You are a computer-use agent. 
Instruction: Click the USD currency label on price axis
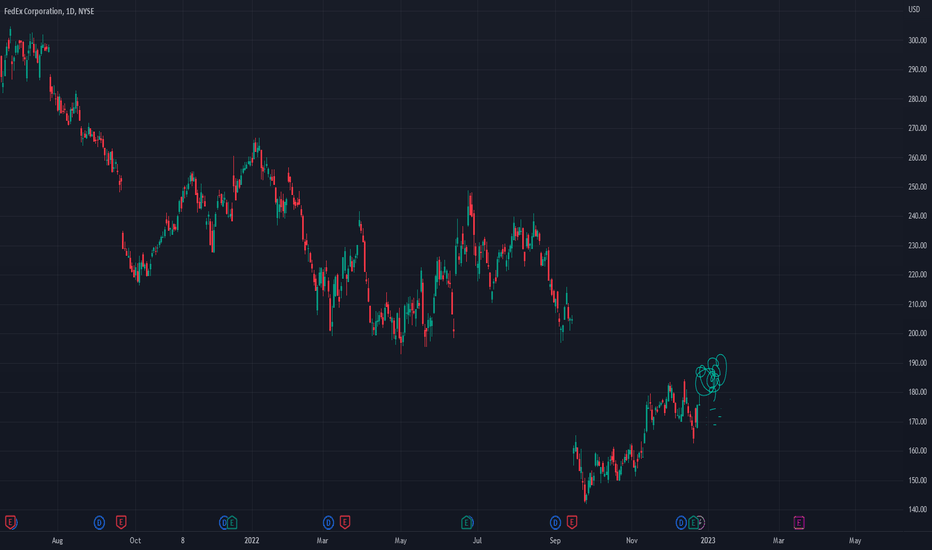coord(914,9)
